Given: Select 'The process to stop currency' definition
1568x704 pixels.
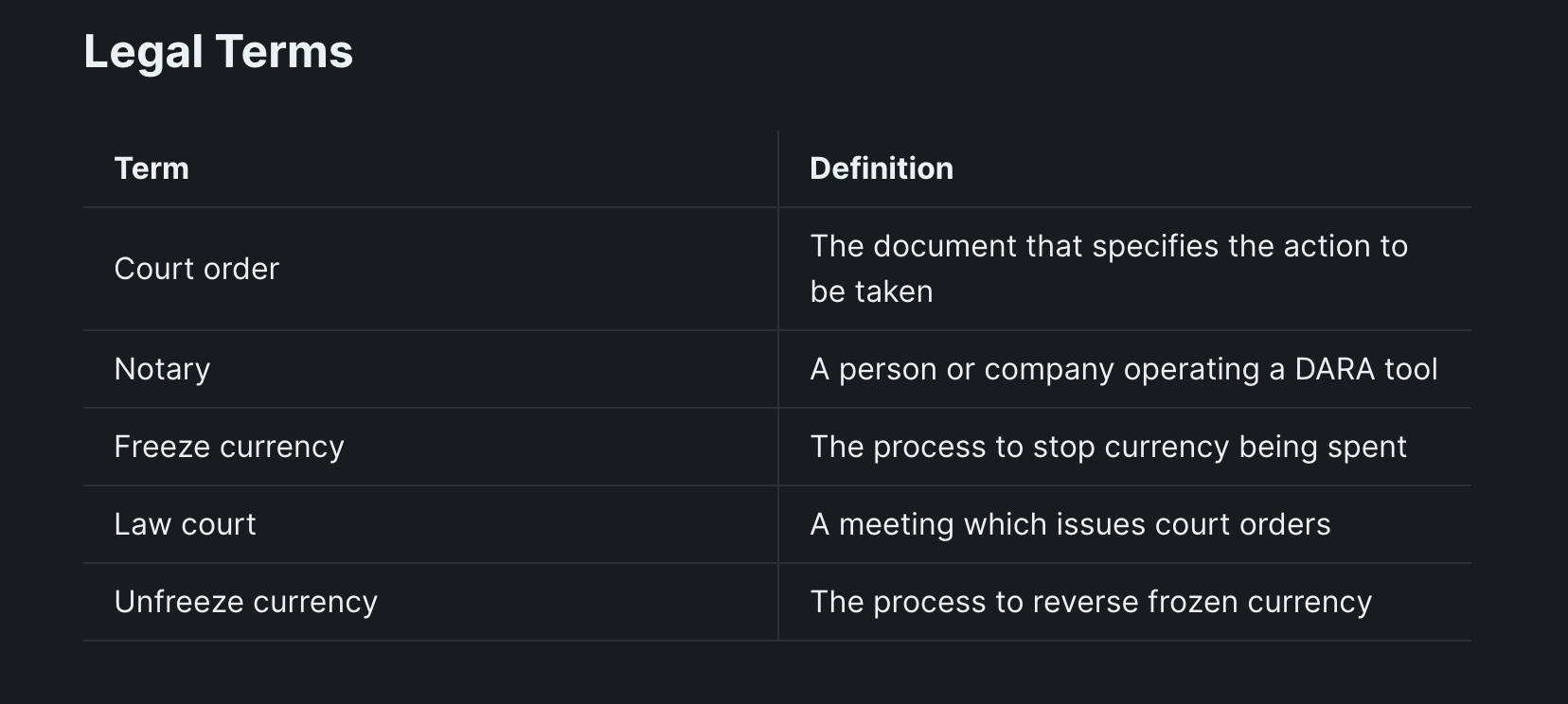Looking at the screenshot, I should click(x=1108, y=447).
